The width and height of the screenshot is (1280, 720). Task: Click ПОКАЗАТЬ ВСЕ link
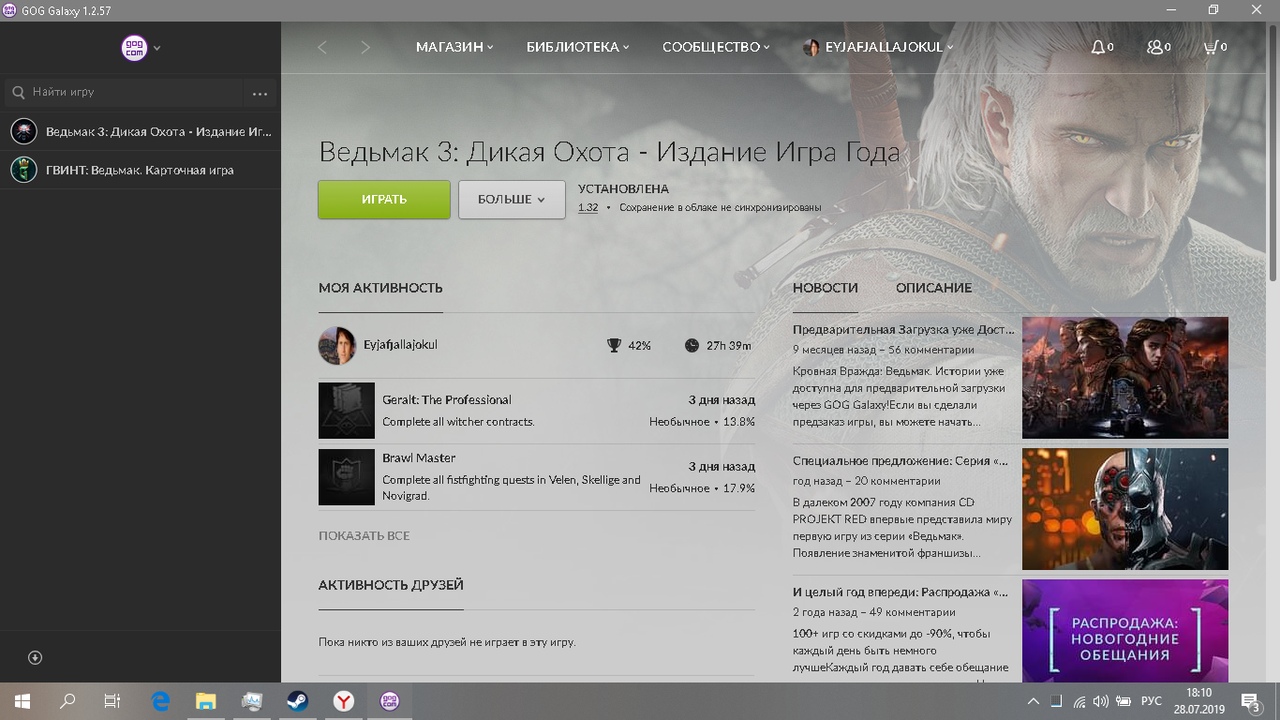[x=364, y=536]
